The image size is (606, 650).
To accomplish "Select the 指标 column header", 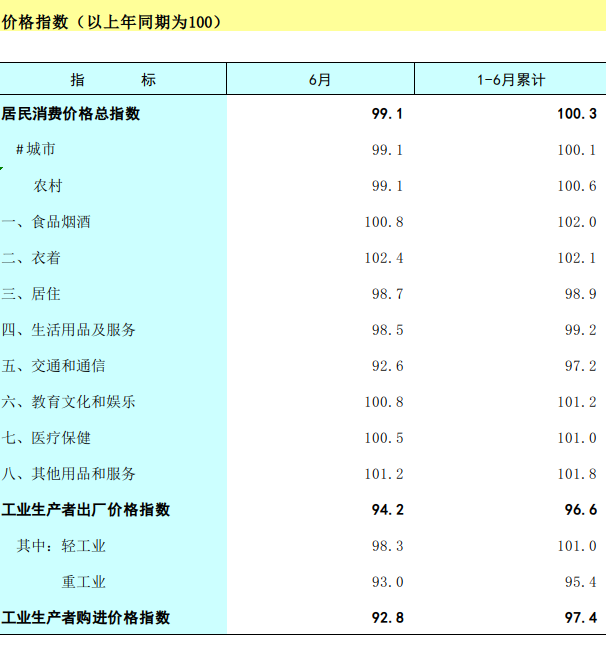I will 113,80.
